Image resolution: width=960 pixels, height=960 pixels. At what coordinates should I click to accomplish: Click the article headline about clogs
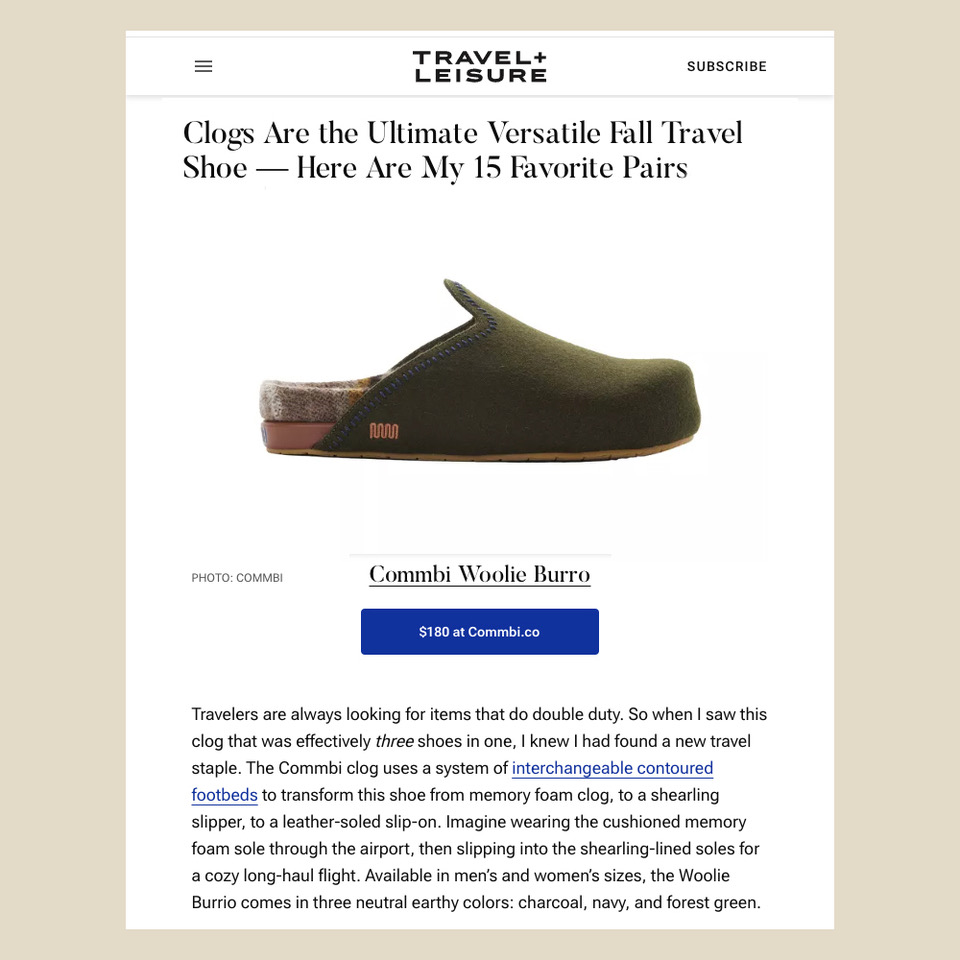462,150
